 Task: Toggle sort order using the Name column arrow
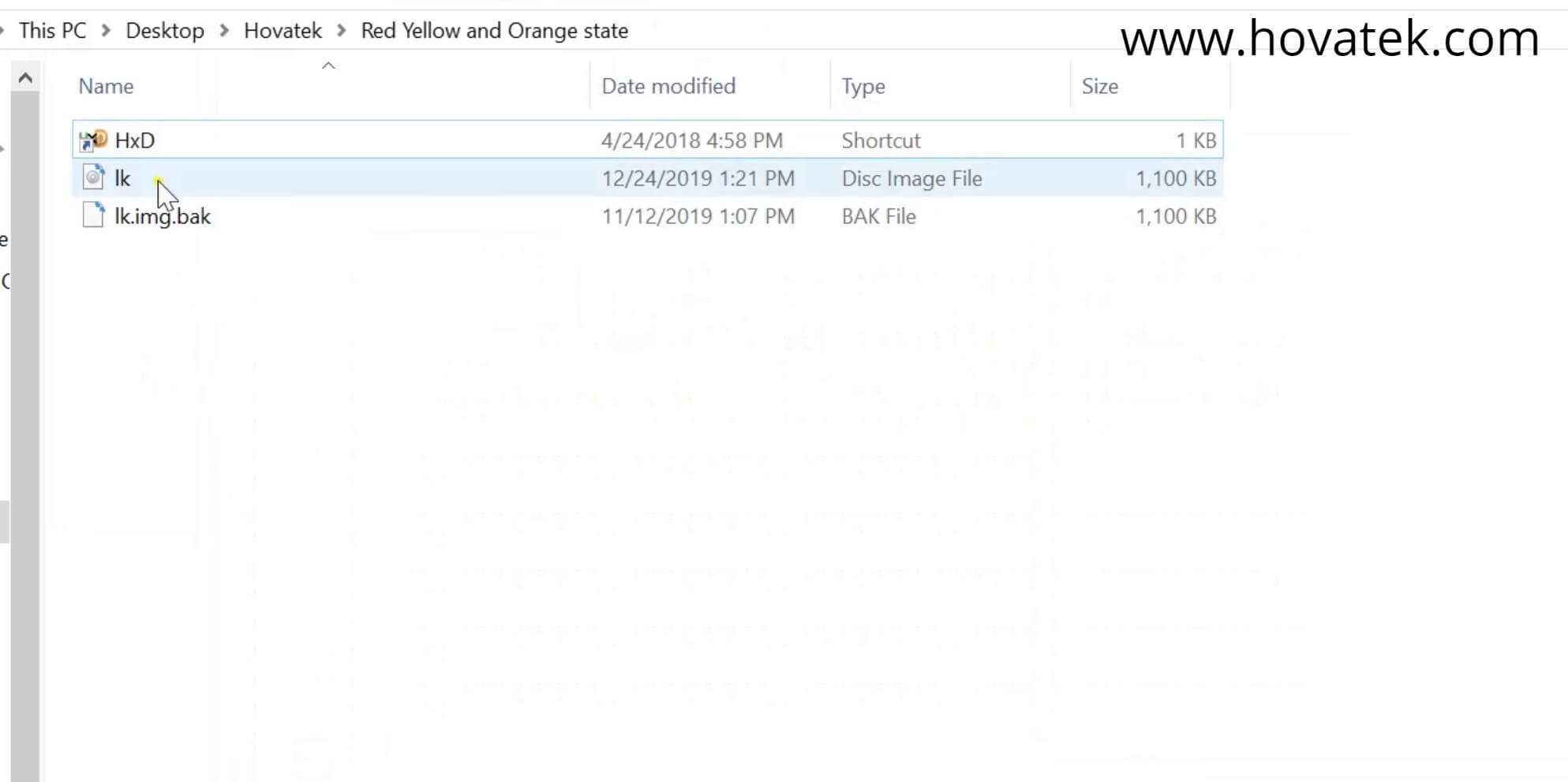(329, 66)
